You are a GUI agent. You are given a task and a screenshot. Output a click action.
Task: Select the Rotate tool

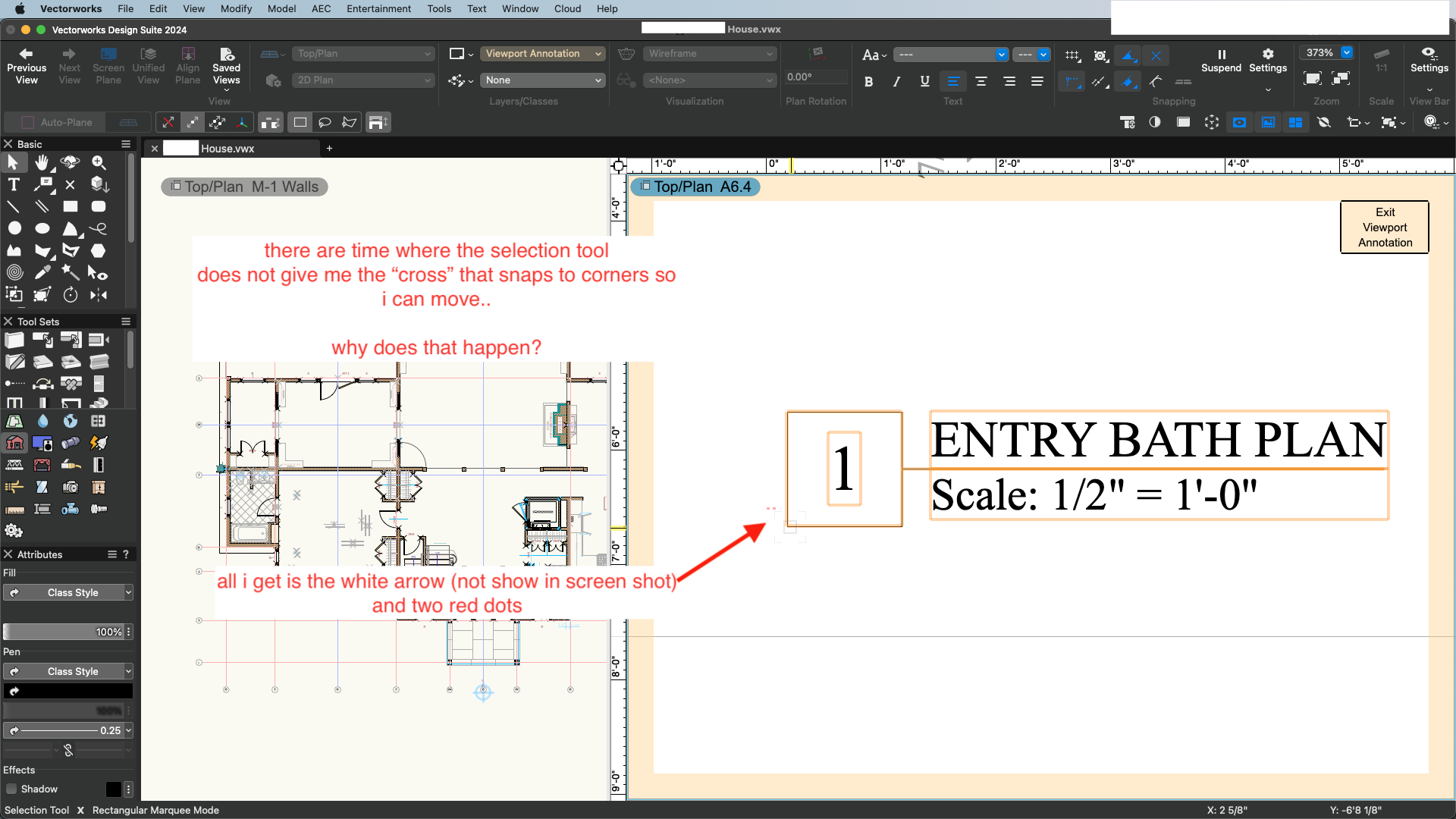pyautogui.click(x=71, y=295)
